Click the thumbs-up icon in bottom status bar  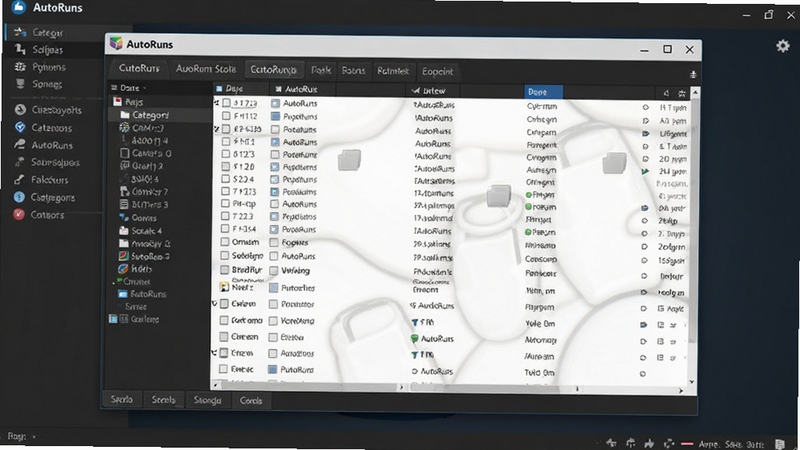click(649, 443)
